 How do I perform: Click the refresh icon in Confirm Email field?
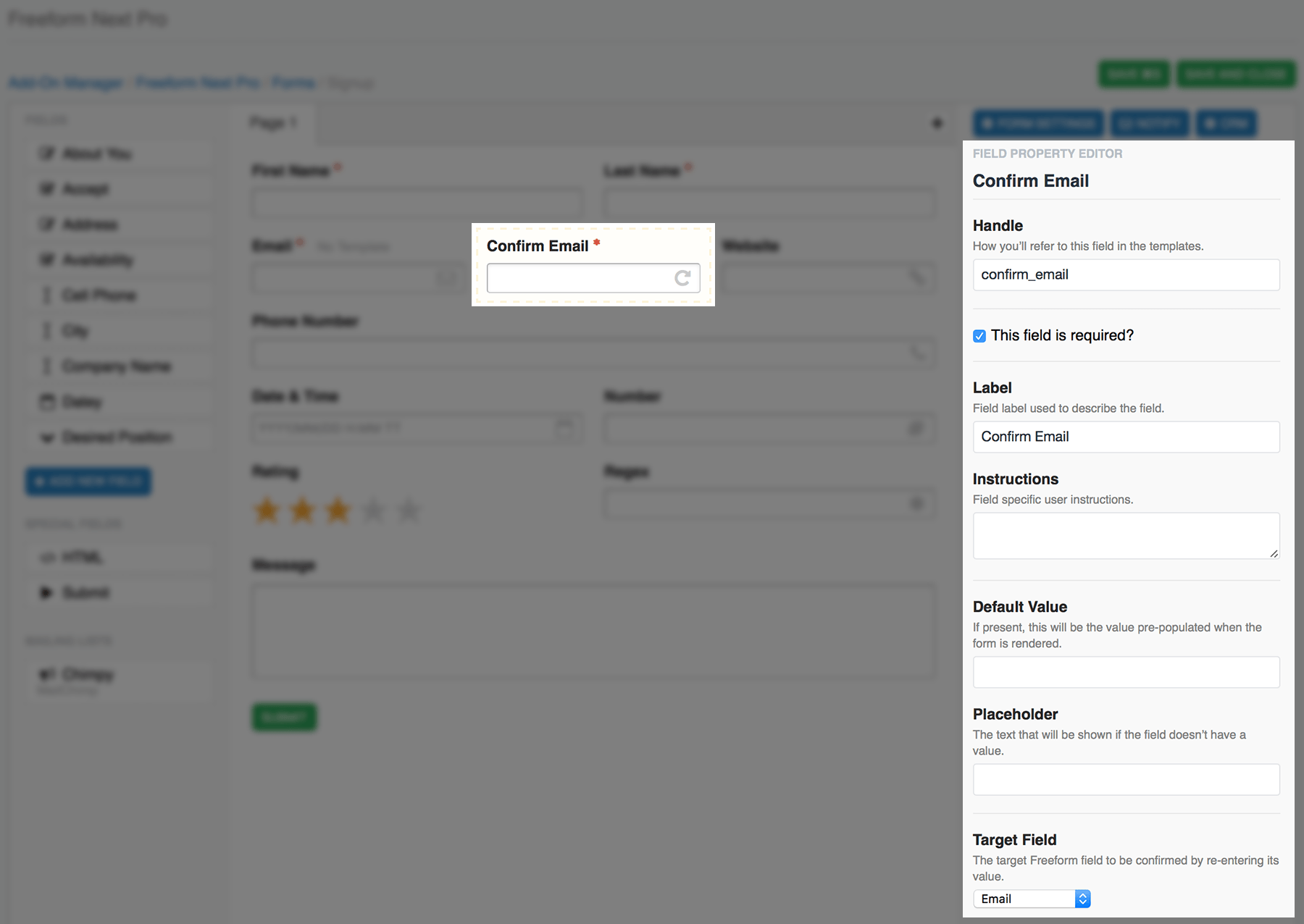pos(682,278)
